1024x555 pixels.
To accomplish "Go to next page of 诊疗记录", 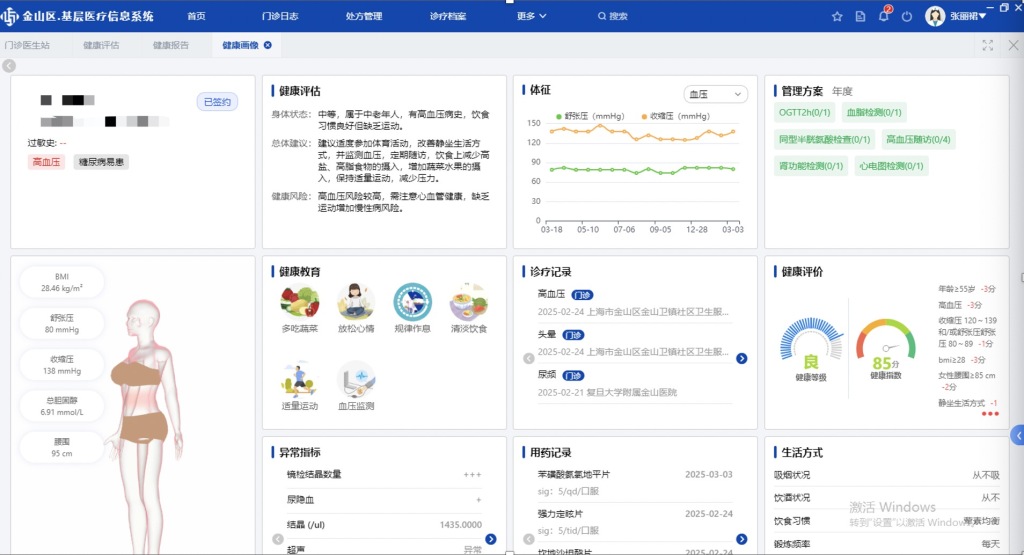I will (x=741, y=358).
